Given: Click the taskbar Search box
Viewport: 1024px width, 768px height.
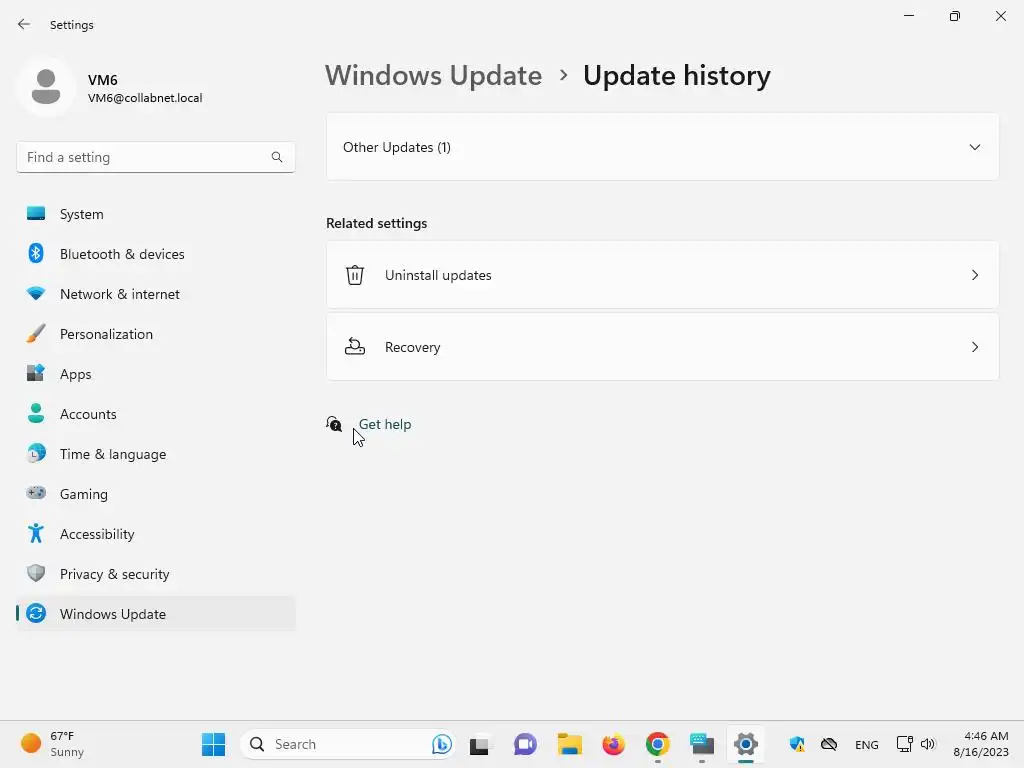Looking at the screenshot, I should point(346,744).
